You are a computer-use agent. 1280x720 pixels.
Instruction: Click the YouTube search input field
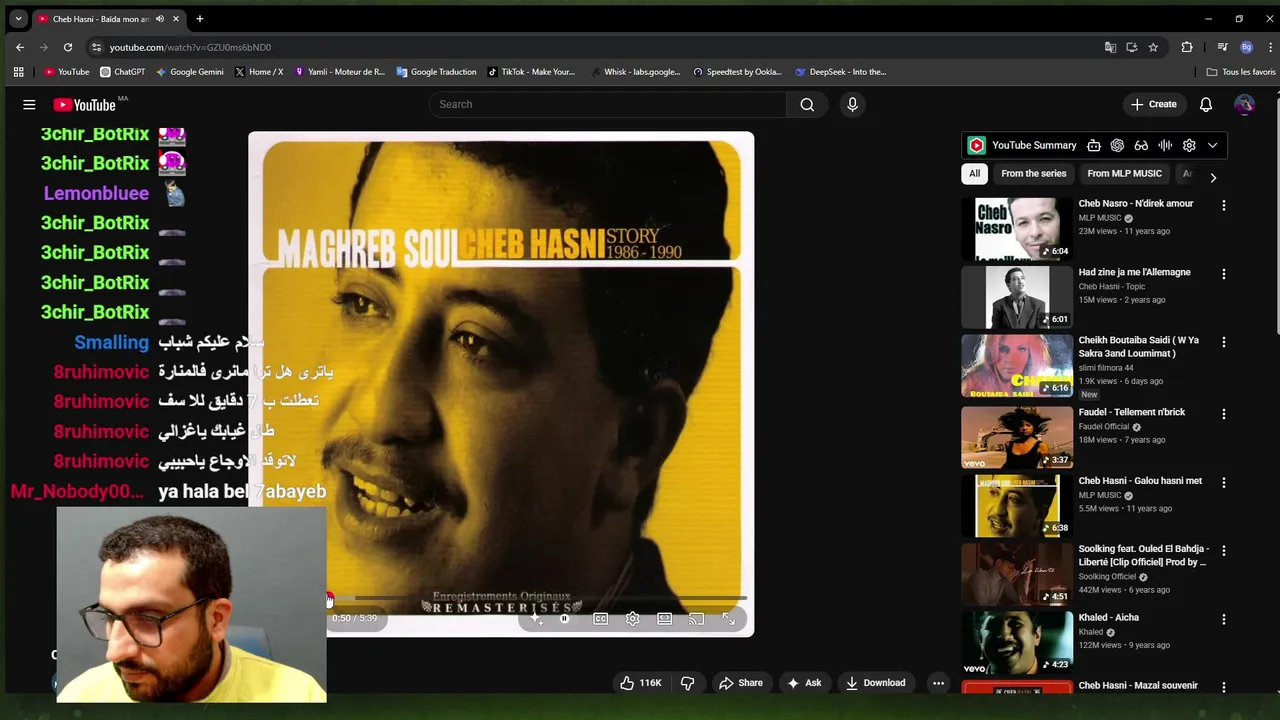tap(608, 104)
